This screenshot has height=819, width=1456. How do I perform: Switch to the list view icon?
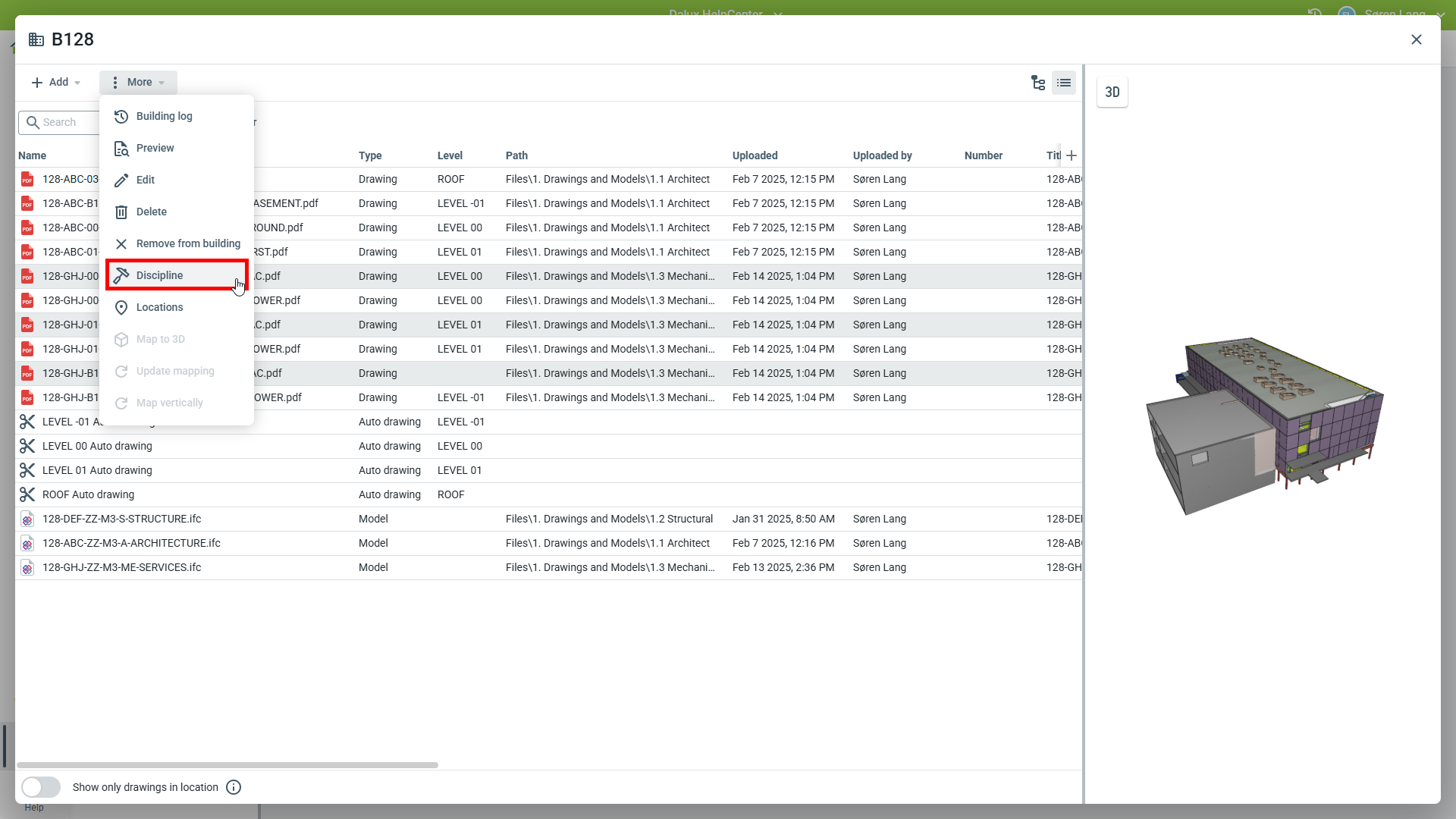pyautogui.click(x=1064, y=83)
